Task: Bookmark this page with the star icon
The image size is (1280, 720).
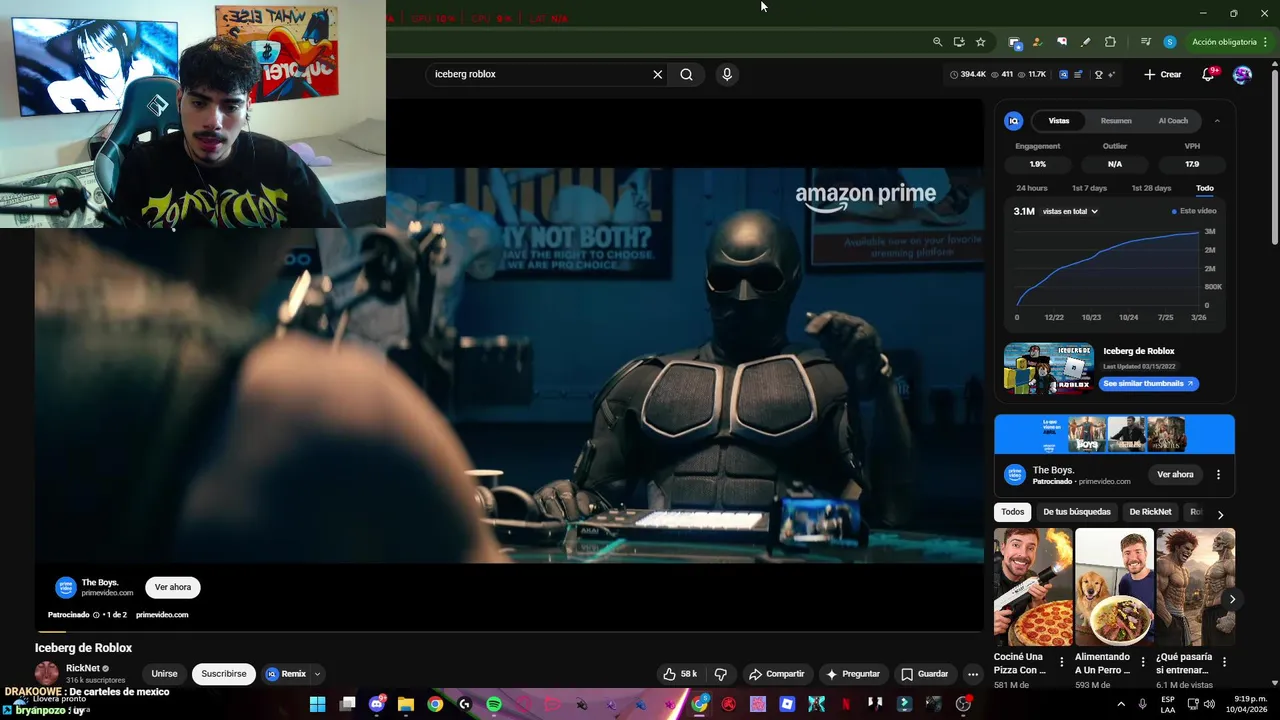Action: pos(981,42)
